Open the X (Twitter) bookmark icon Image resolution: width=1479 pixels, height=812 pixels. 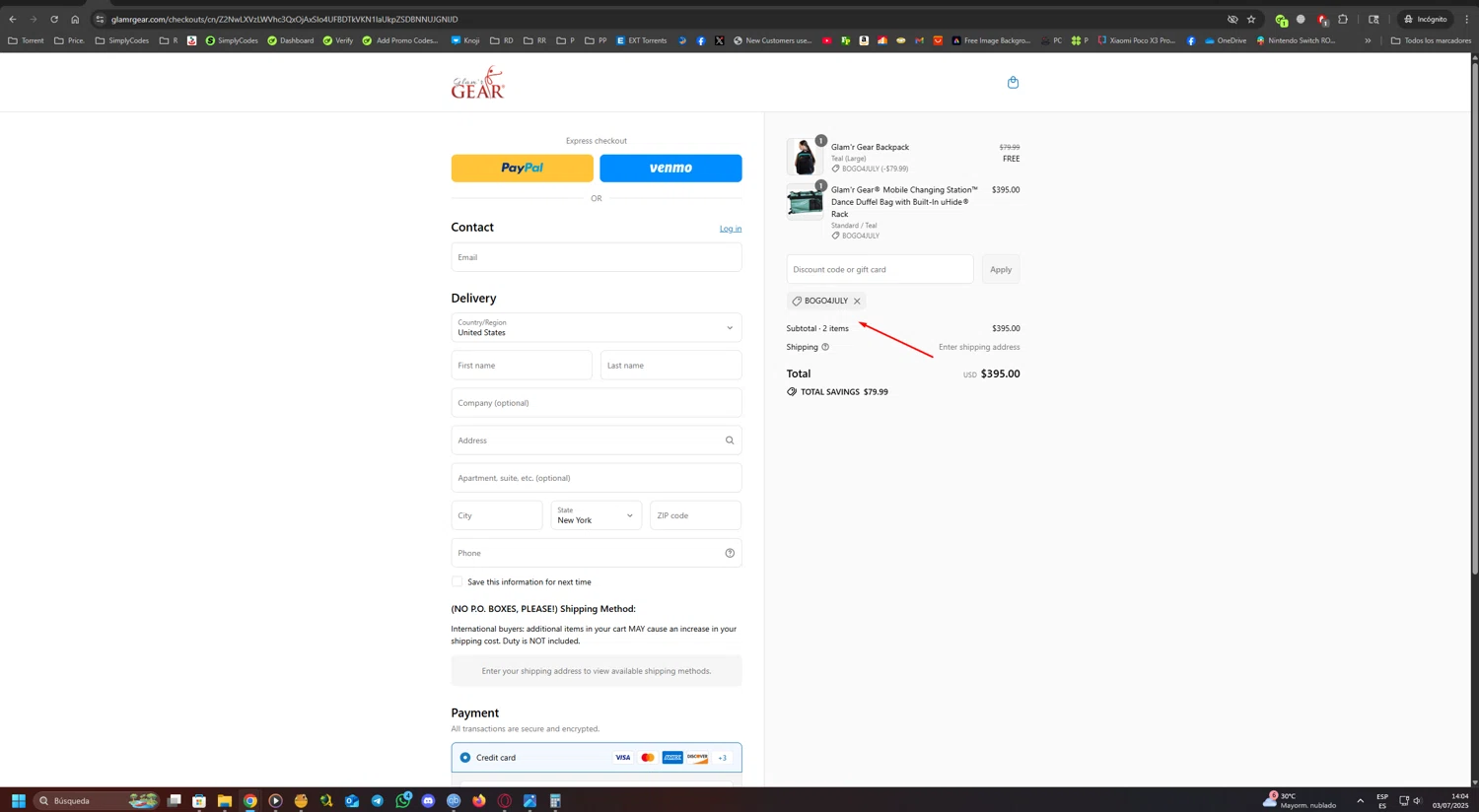(x=720, y=40)
